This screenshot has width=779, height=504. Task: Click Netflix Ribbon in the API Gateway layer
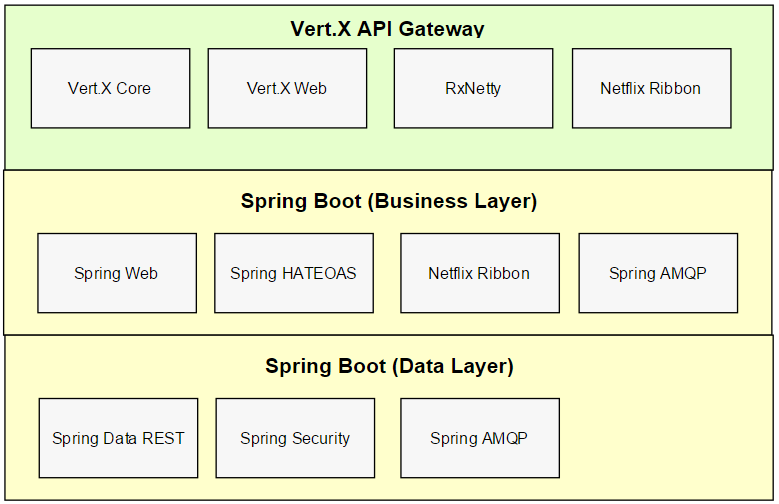point(651,88)
